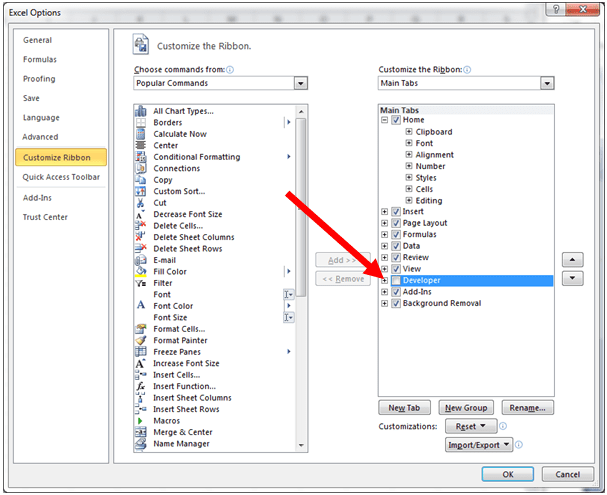Switch to the Quick Access Toolbar category
This screenshot has height=495, width=607.
62,177
